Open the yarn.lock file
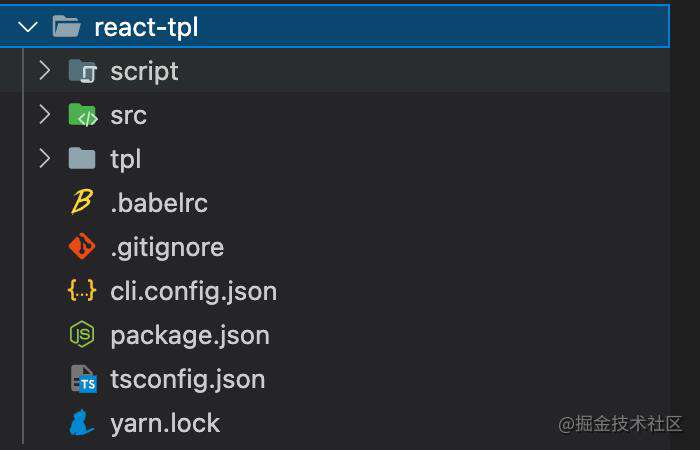The height and width of the screenshot is (450, 700). click(165, 423)
